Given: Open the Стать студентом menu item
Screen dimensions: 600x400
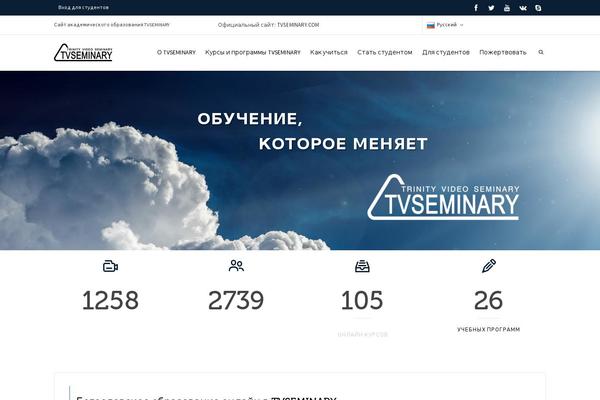Looking at the screenshot, I should (385, 52).
